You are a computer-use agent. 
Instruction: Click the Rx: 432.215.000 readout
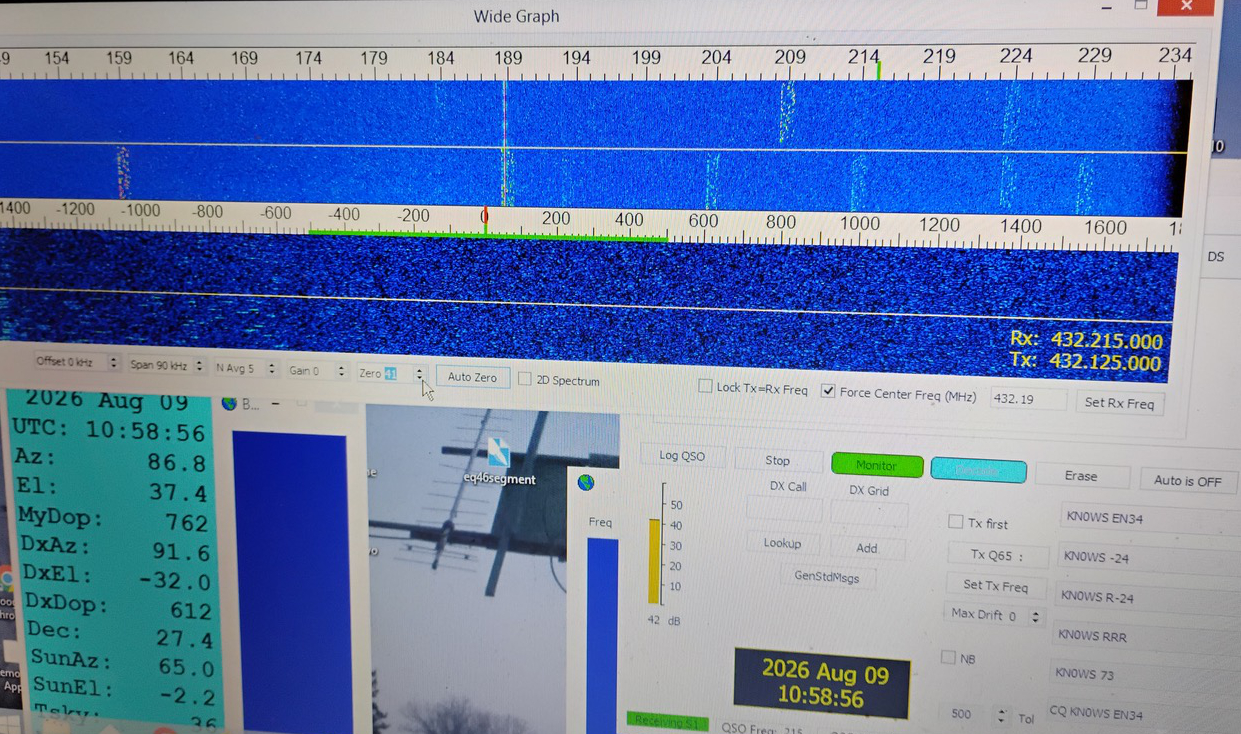click(1087, 341)
